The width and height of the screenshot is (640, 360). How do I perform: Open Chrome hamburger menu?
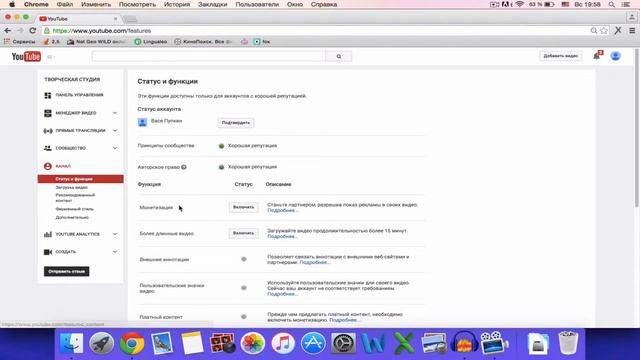[632, 31]
